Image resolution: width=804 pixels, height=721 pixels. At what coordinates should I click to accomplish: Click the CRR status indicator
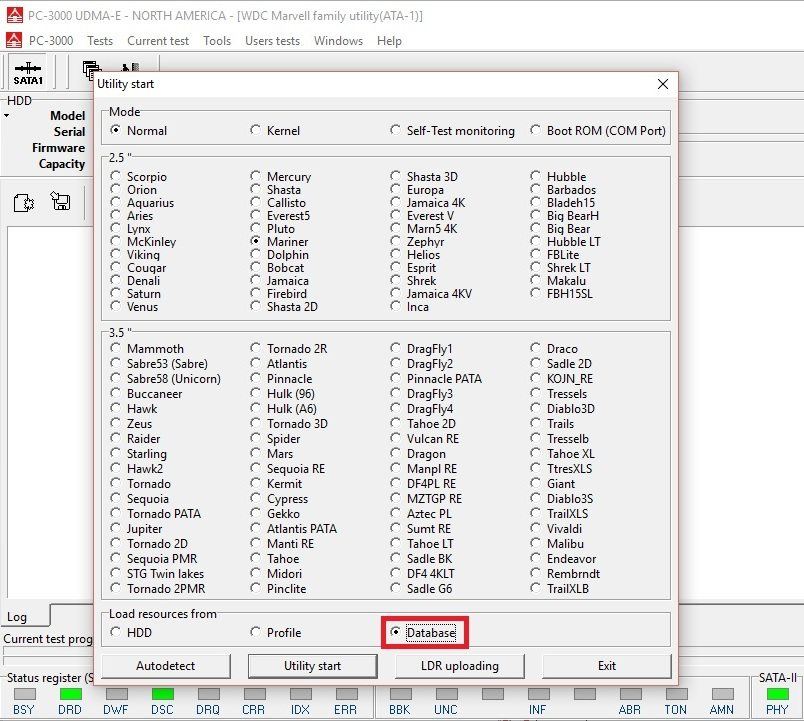pyautogui.click(x=254, y=694)
